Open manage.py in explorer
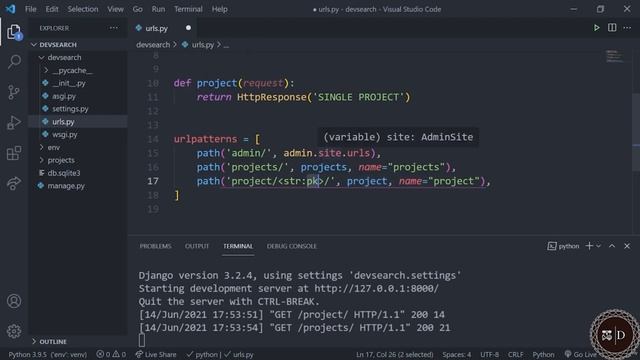The width and height of the screenshot is (640, 360). pyautogui.click(x=66, y=186)
